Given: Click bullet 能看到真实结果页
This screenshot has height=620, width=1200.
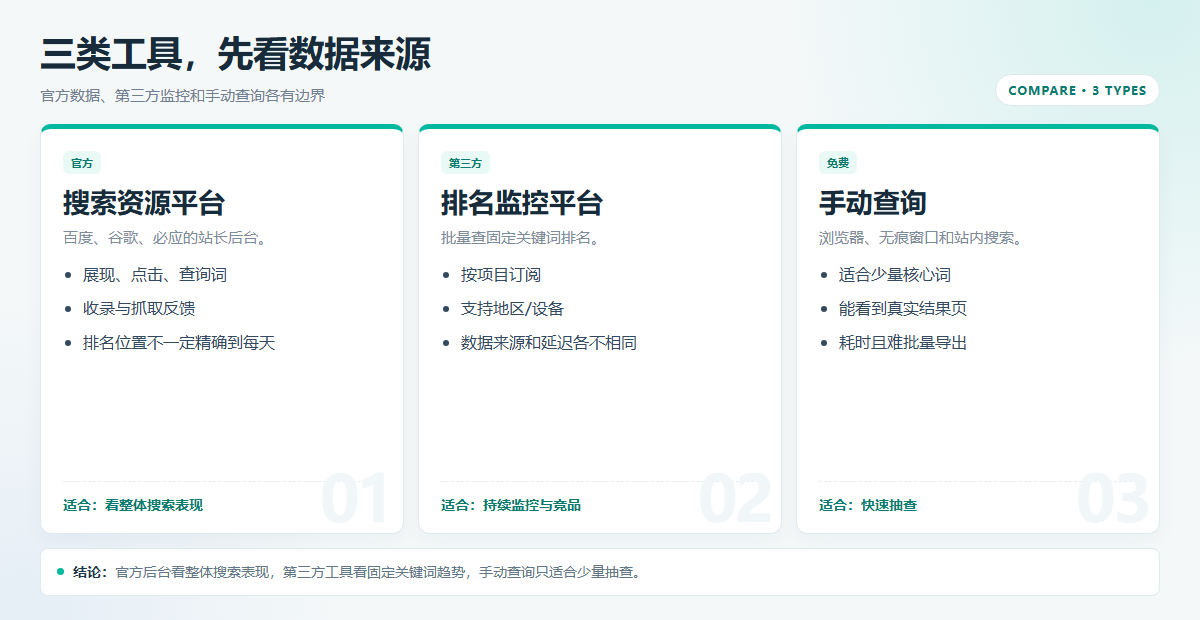Looking at the screenshot, I should tap(903, 309).
